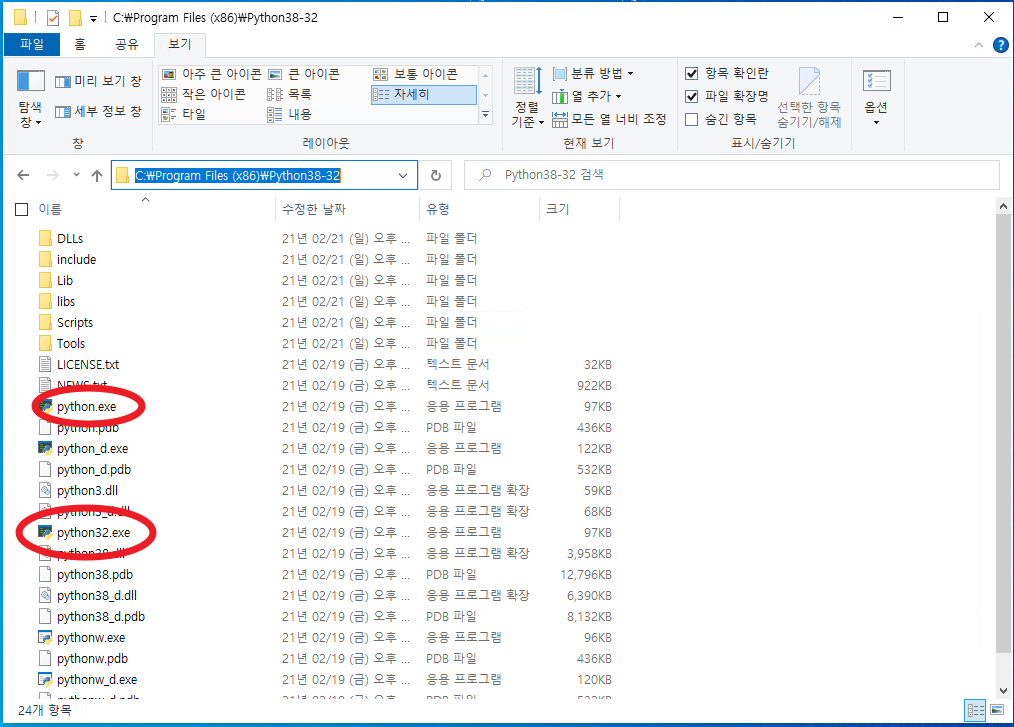Select 작은 아이콘 layout
This screenshot has width=1014, height=727.
click(204, 94)
